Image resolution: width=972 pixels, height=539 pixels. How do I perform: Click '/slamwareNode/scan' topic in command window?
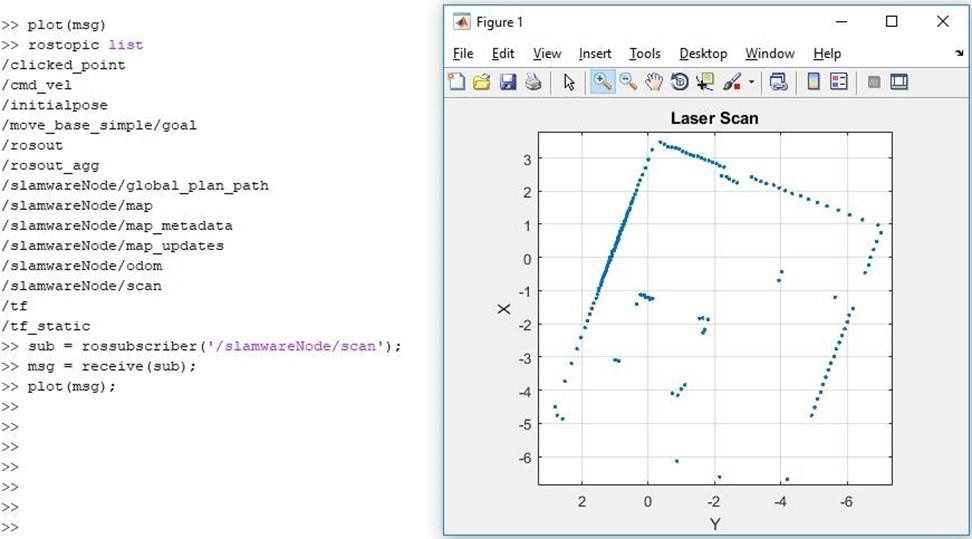coord(81,286)
